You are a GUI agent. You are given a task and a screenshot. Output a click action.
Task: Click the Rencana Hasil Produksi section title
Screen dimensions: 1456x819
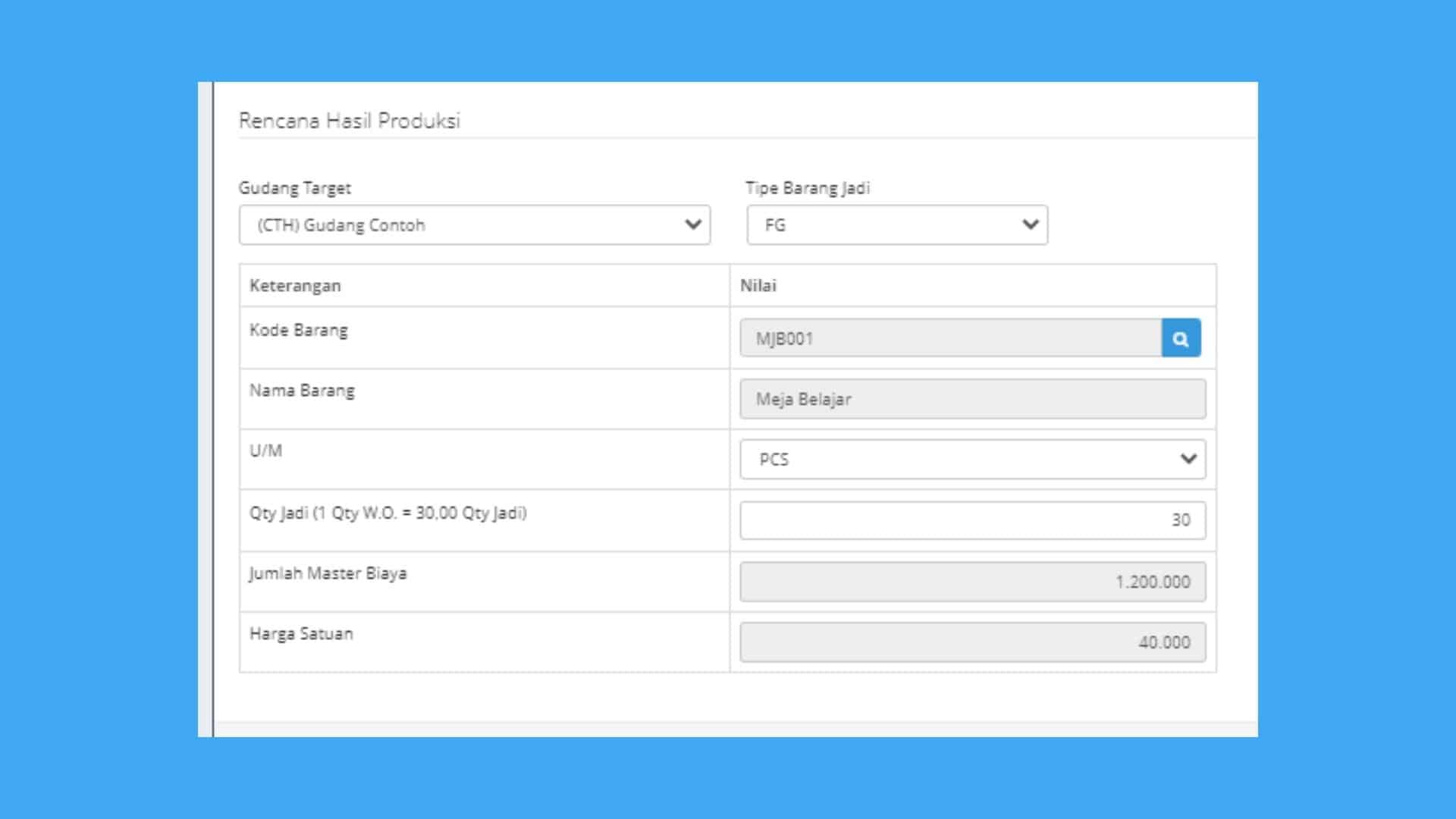tap(349, 121)
